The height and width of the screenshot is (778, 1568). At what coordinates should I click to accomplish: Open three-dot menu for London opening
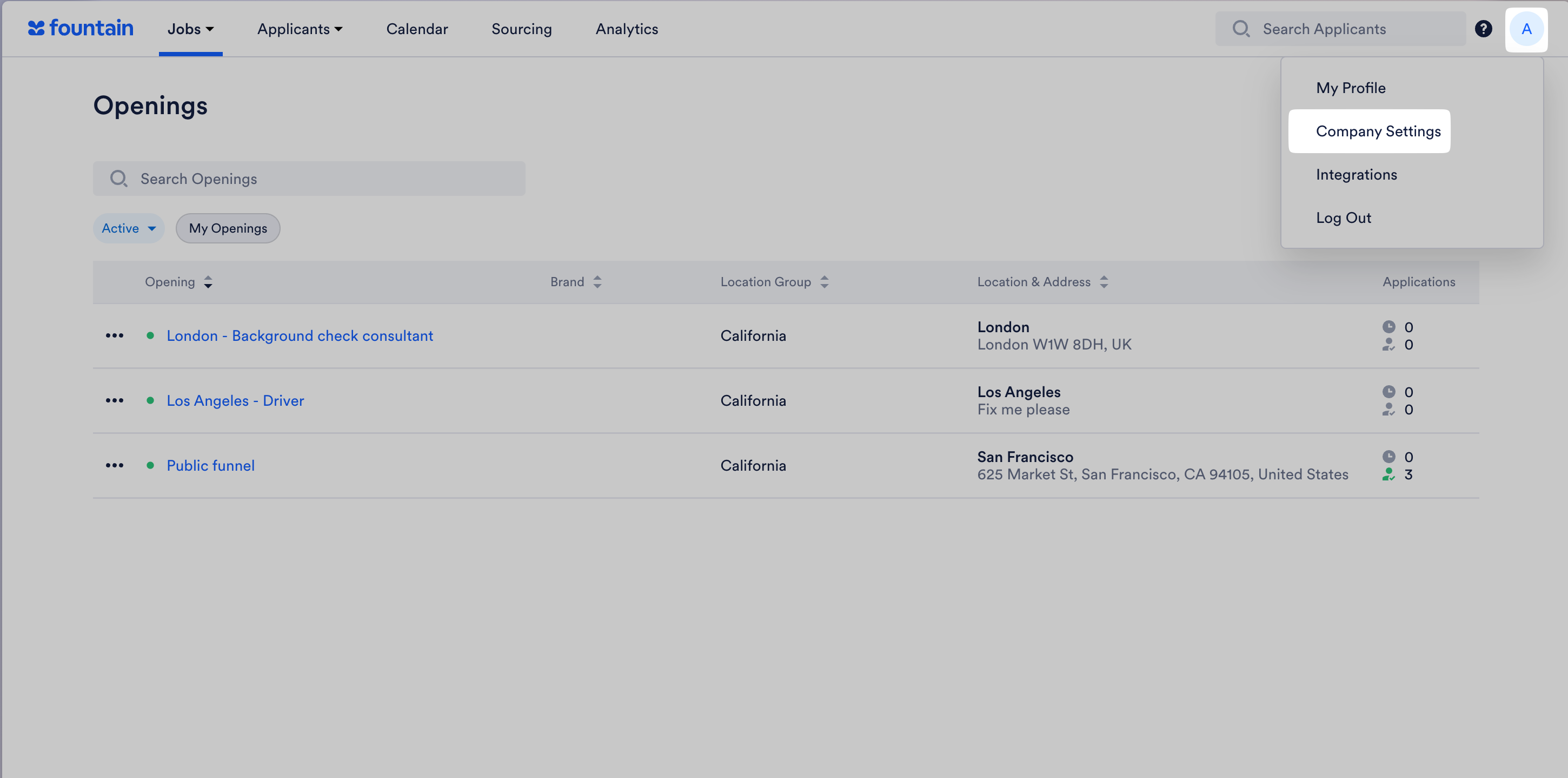click(115, 335)
